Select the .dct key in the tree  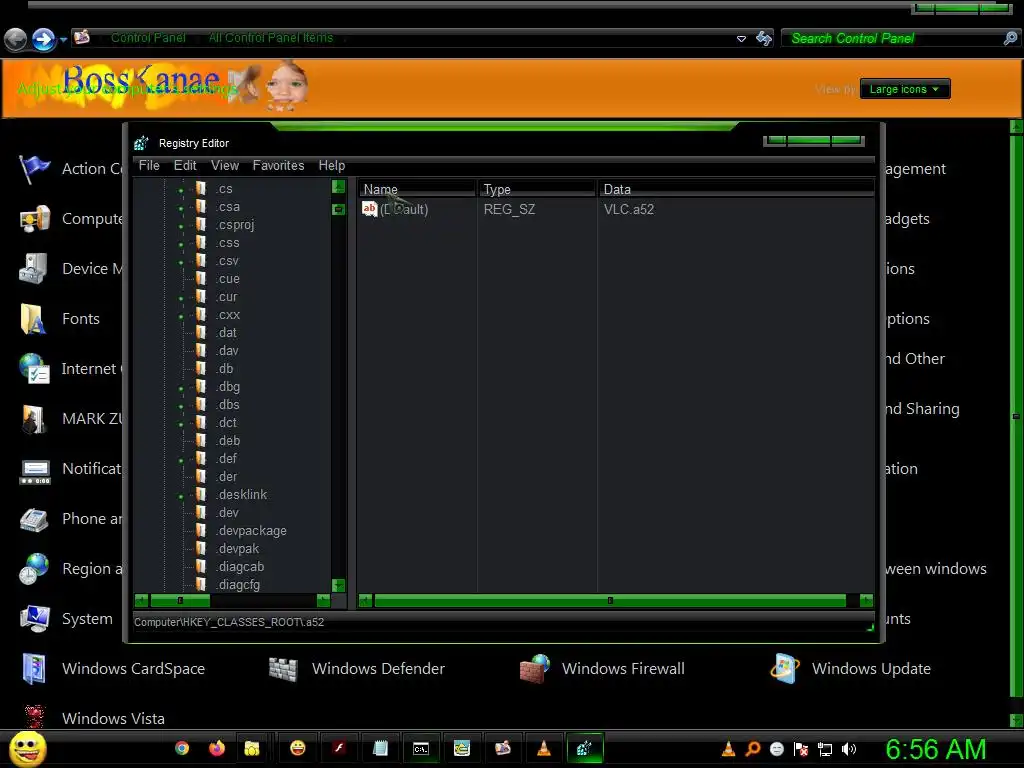tap(227, 423)
